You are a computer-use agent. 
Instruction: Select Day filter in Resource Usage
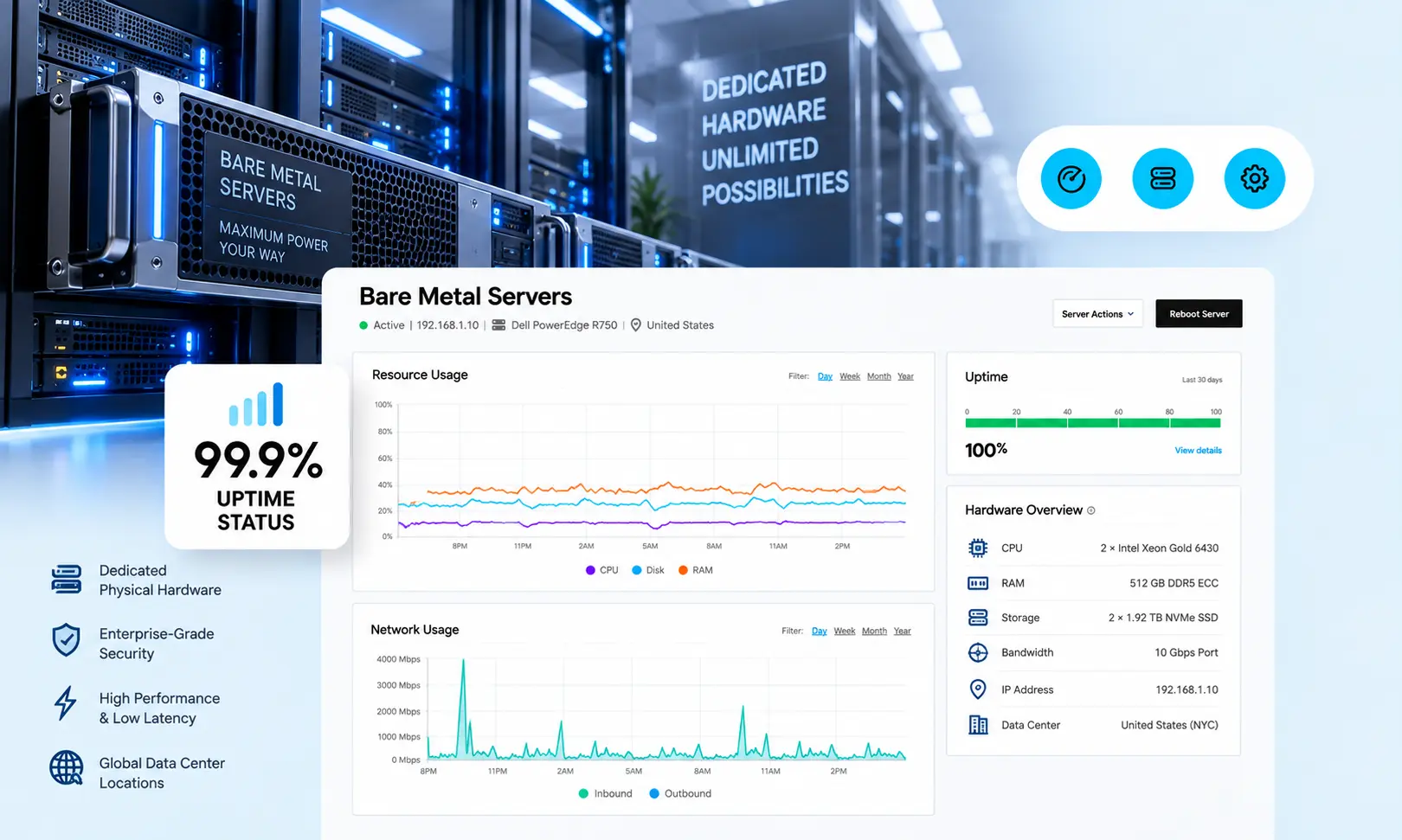(825, 376)
